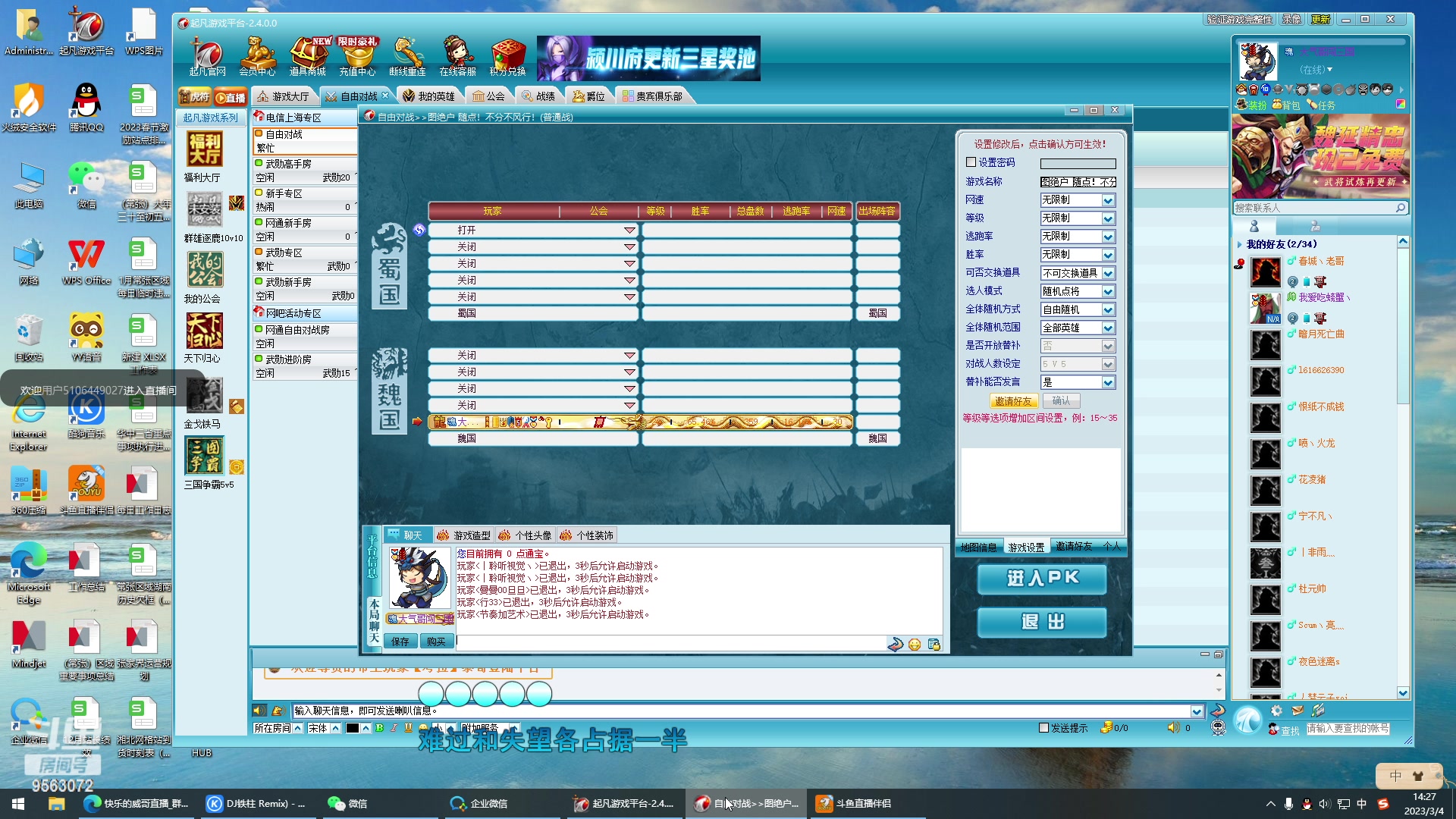Click 退出 button
1456x819 pixels.
[x=1042, y=623]
